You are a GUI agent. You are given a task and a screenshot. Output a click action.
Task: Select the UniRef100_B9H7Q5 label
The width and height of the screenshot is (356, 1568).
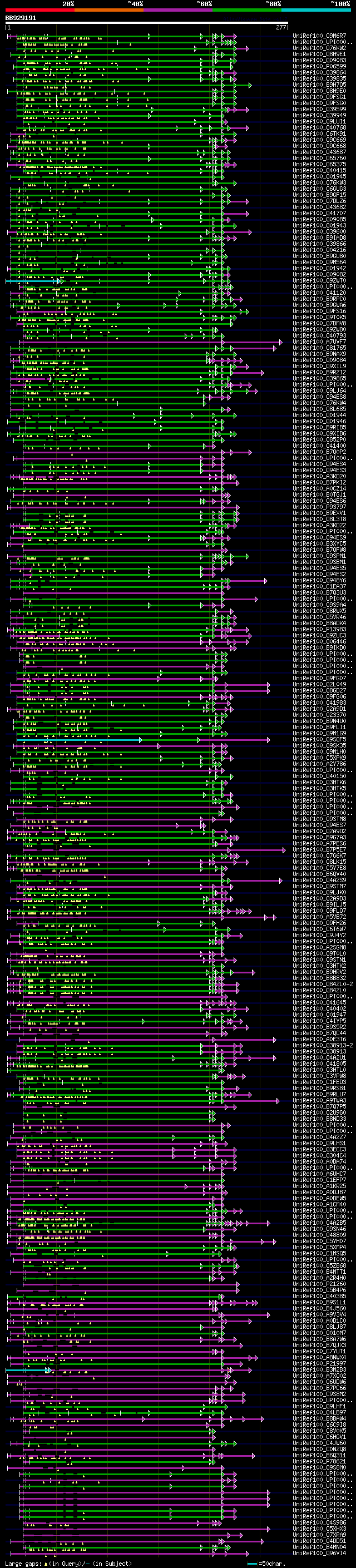pyautogui.click(x=319, y=85)
